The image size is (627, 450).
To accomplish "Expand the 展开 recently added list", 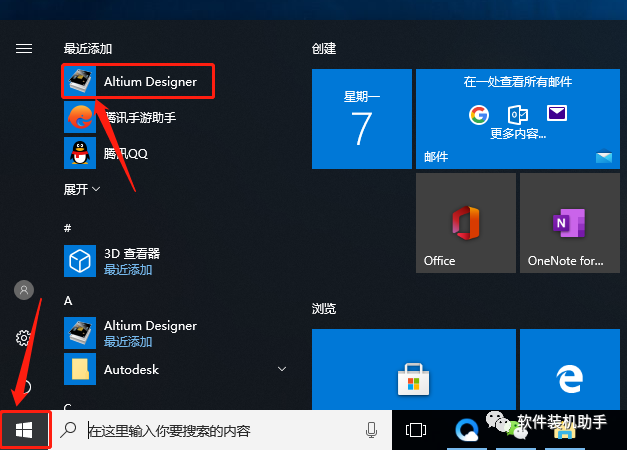I will point(82,189).
